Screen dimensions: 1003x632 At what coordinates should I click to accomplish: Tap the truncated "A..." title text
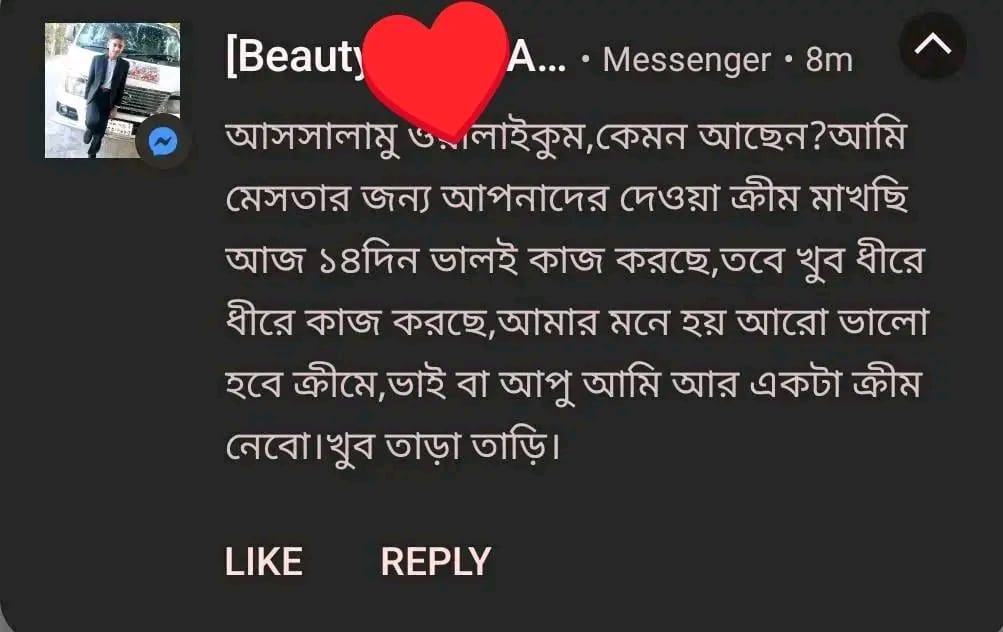click(536, 59)
